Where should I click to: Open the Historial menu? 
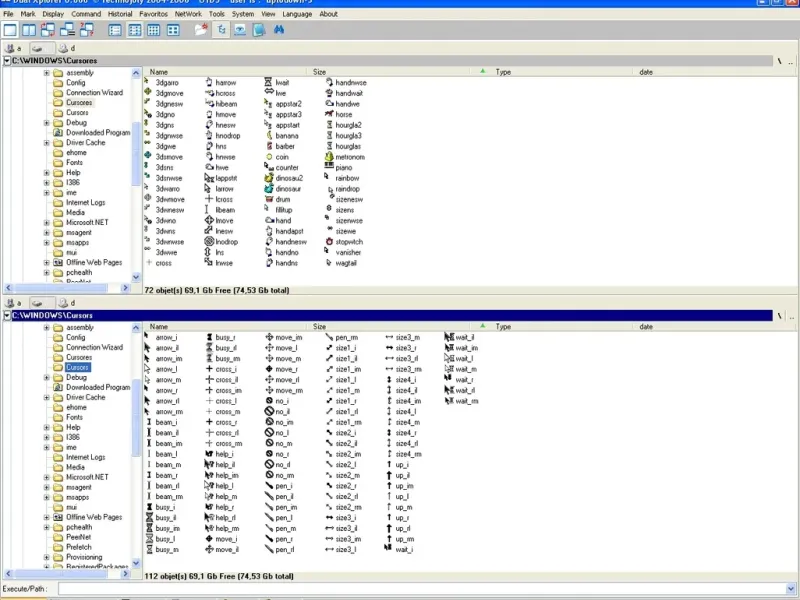120,14
